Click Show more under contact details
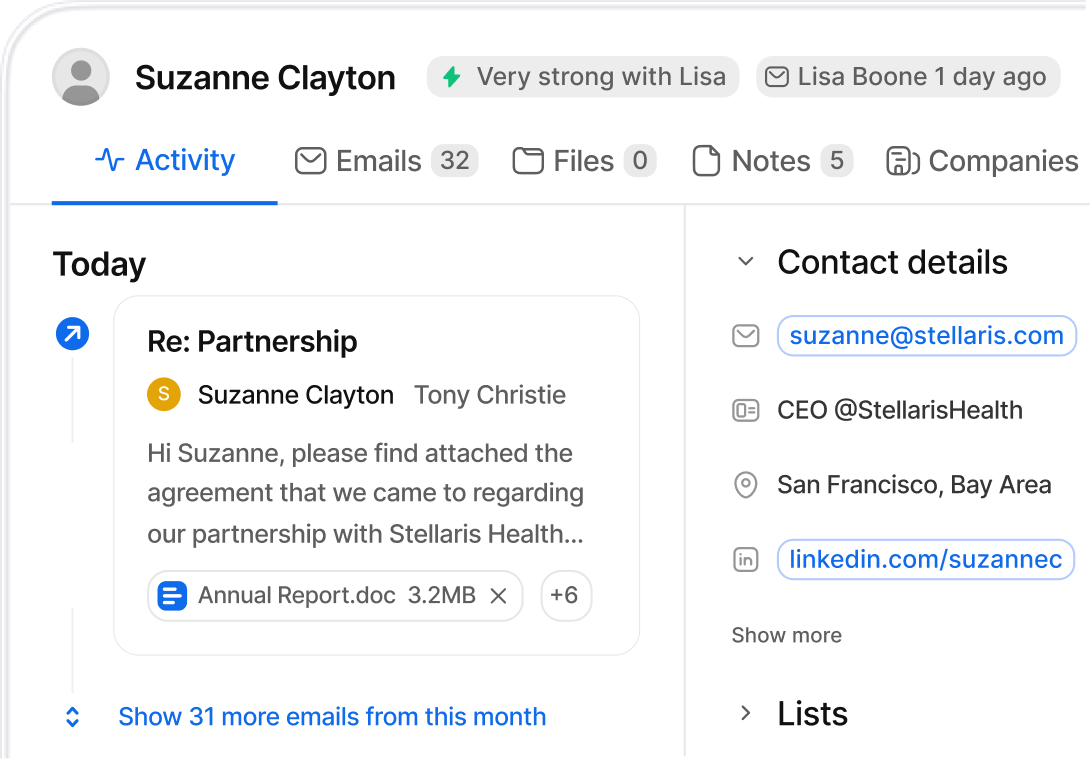Image resolution: width=1090 pixels, height=759 pixels. click(x=786, y=636)
